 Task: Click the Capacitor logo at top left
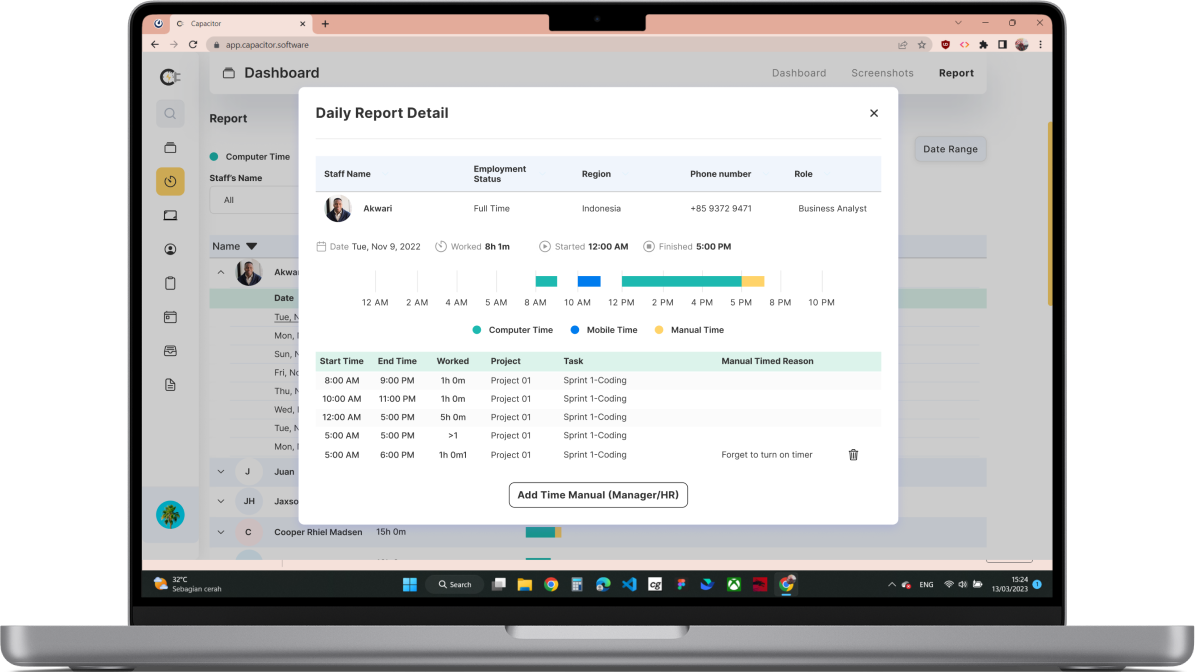tap(170, 76)
